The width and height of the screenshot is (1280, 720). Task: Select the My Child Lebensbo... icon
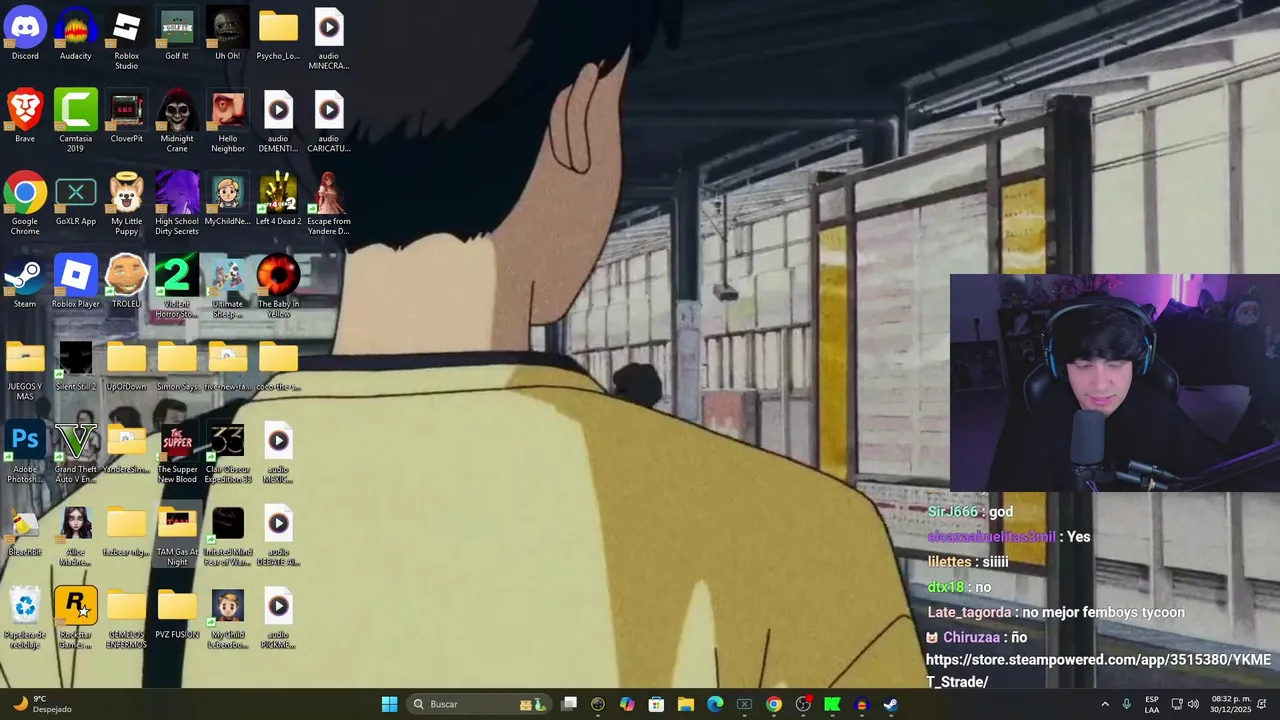pyautogui.click(x=227, y=618)
